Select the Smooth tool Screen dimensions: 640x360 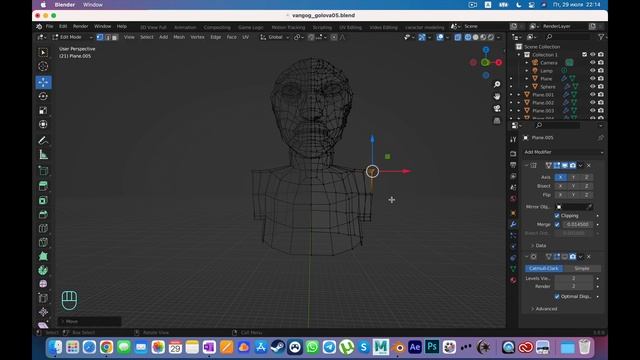(x=43, y=284)
